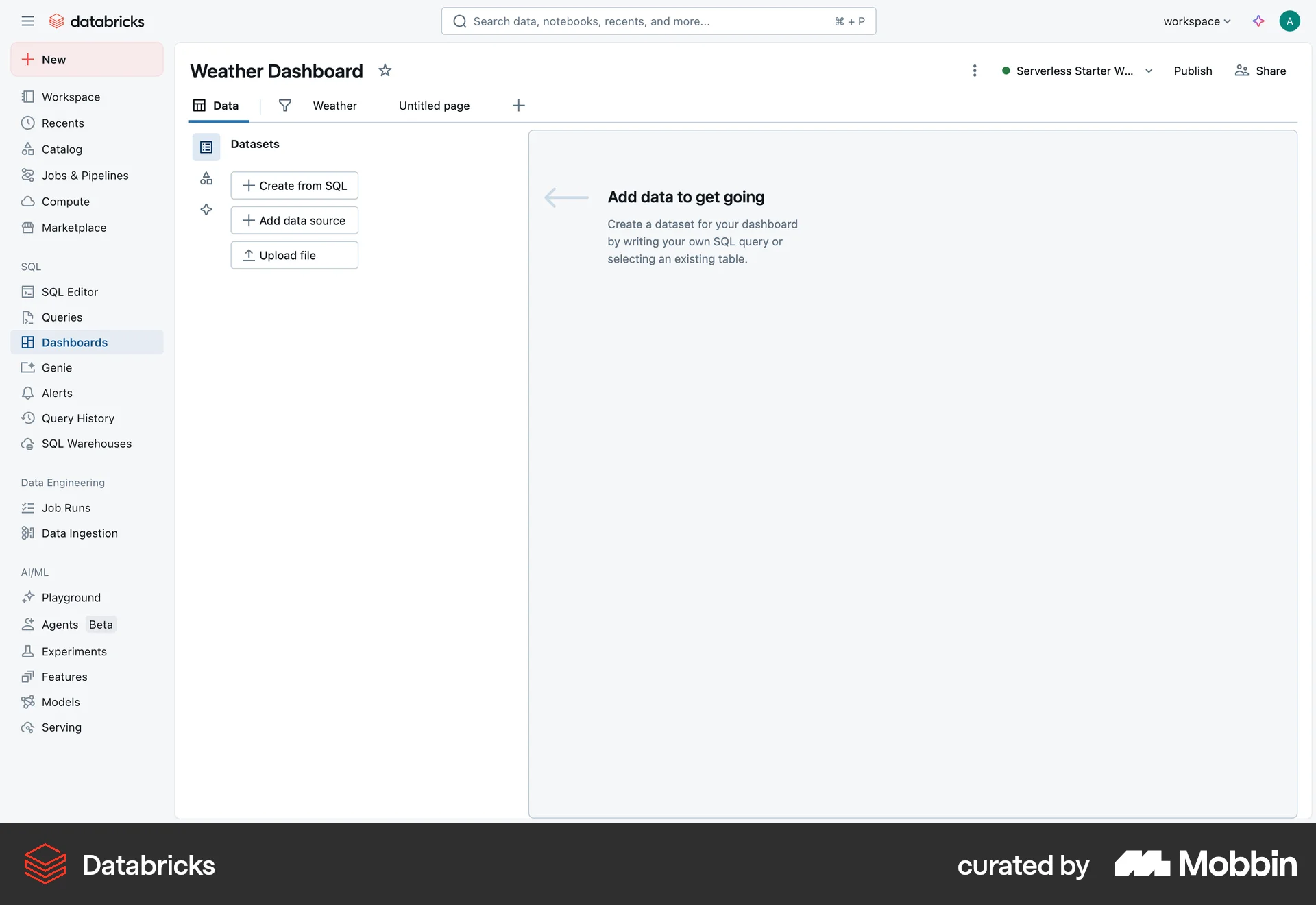Click the Genie sidebar icon
This screenshot has height=905, width=1316.
pyautogui.click(x=28, y=367)
